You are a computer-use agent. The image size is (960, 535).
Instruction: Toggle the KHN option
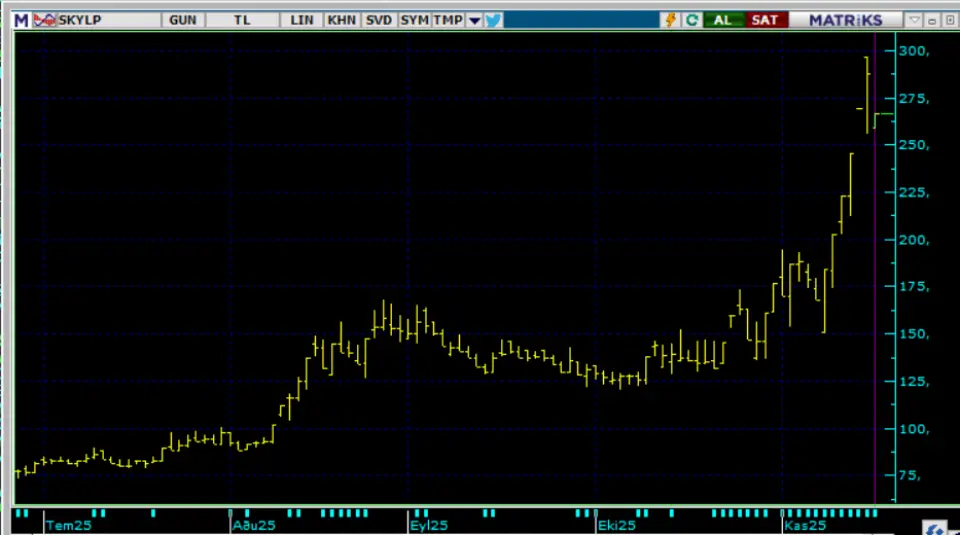(341, 20)
